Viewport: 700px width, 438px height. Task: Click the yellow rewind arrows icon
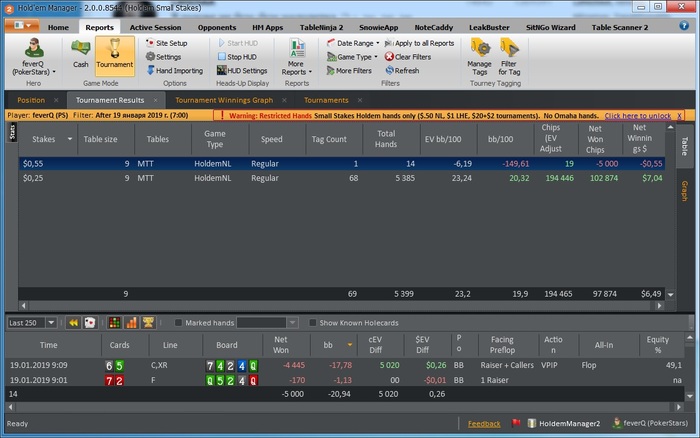73,322
